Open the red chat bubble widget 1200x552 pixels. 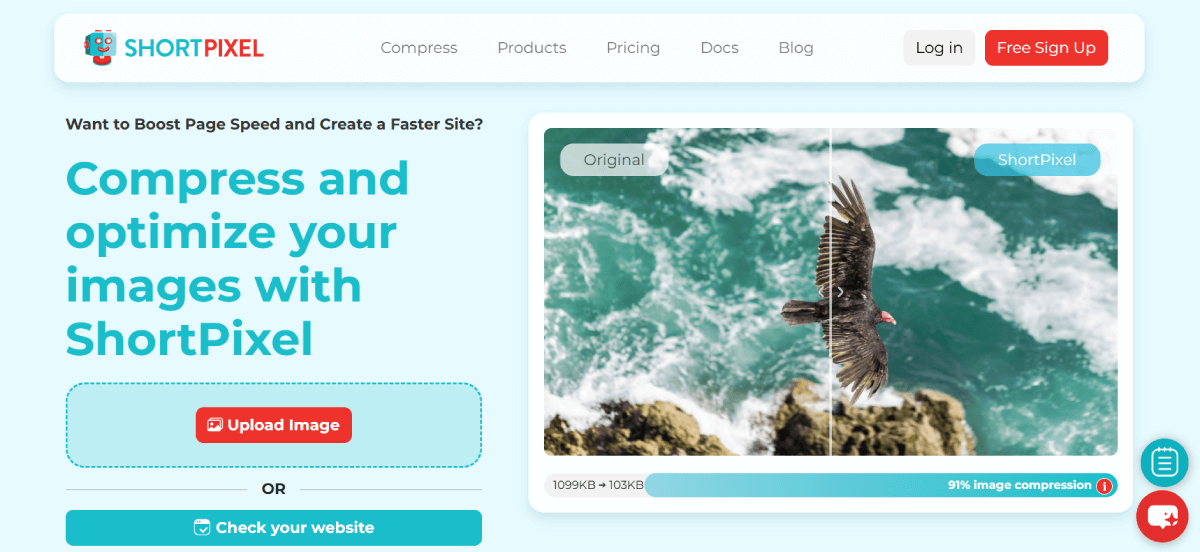(x=1163, y=516)
